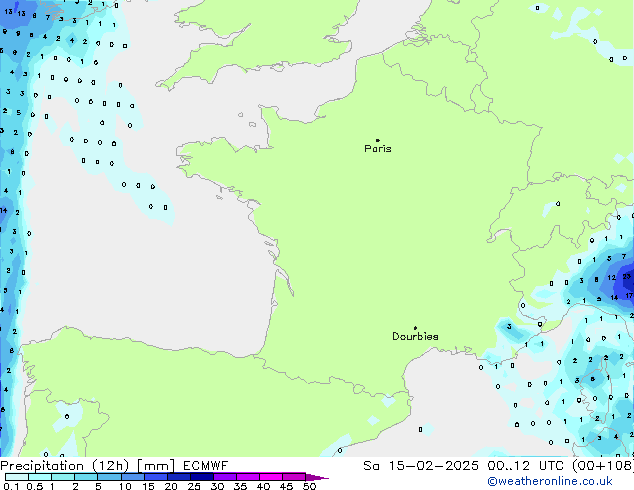The width and height of the screenshot is (634, 490).
Task: Select the 20–25 mm legend swatch
Action: coord(179,477)
